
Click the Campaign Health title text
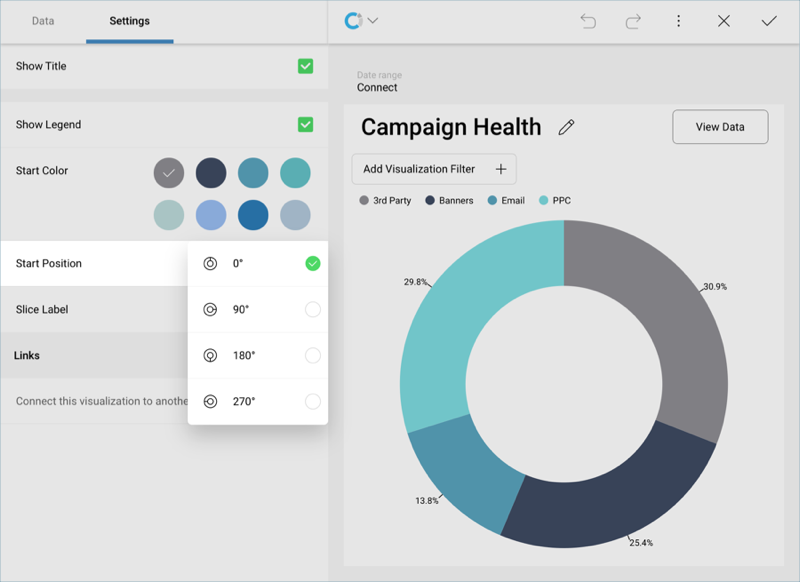(451, 127)
